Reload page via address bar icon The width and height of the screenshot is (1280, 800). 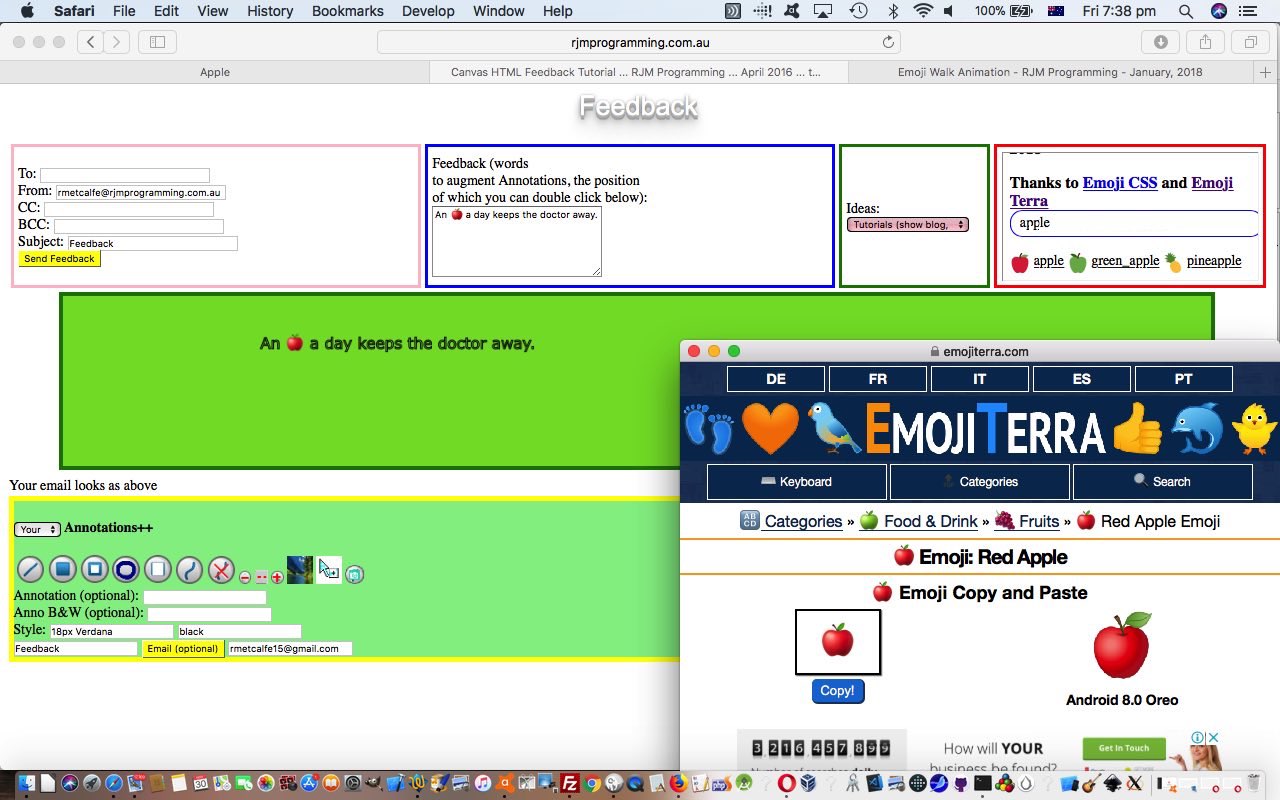pyautogui.click(x=888, y=42)
